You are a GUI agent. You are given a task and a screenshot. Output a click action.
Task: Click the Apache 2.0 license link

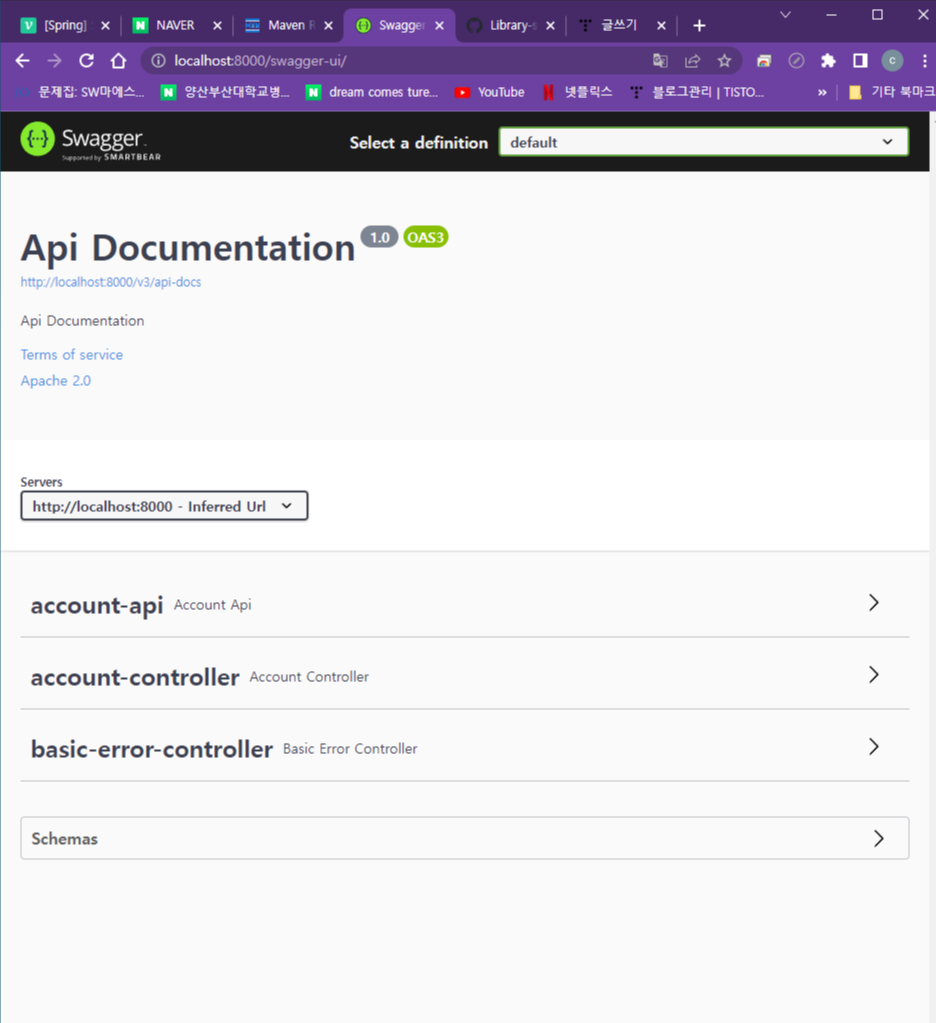pyautogui.click(x=55, y=380)
